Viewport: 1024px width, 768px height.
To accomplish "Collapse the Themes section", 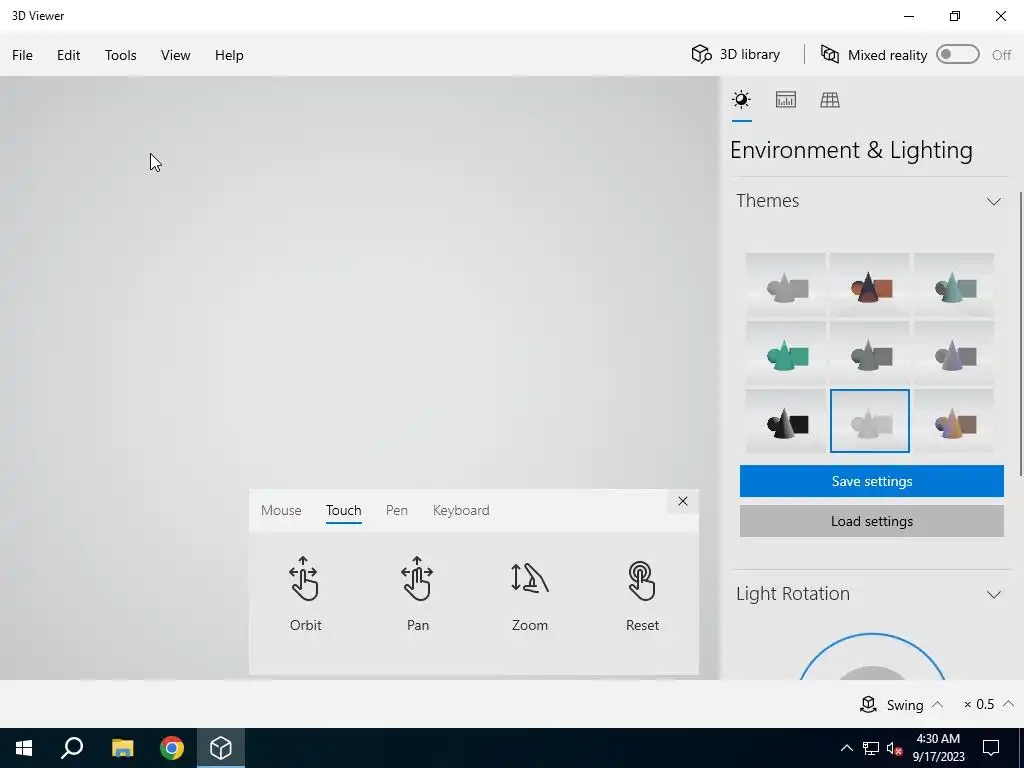I will (993, 201).
